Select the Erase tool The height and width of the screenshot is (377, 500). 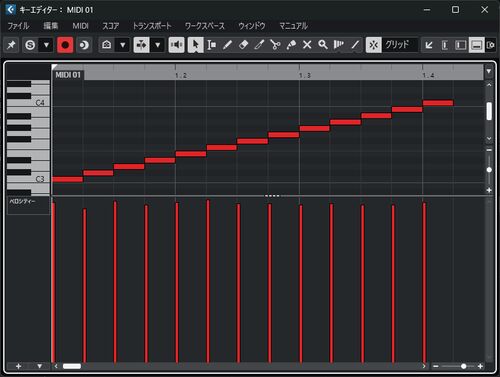coord(243,45)
